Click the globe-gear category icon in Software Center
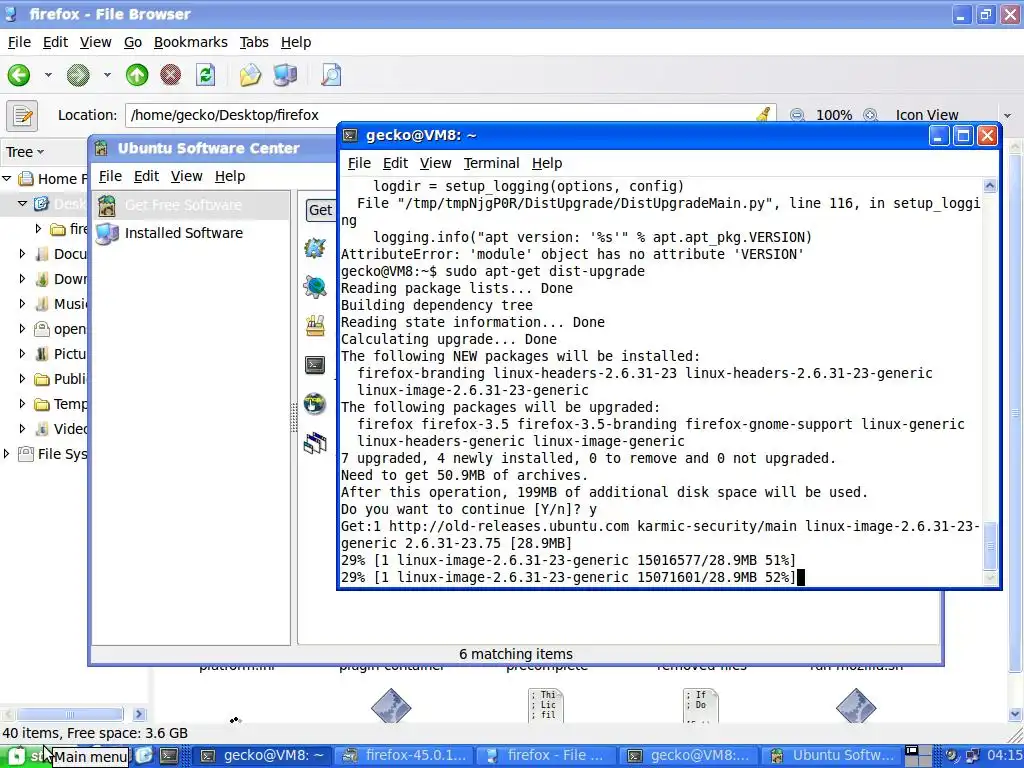 pyautogui.click(x=315, y=287)
